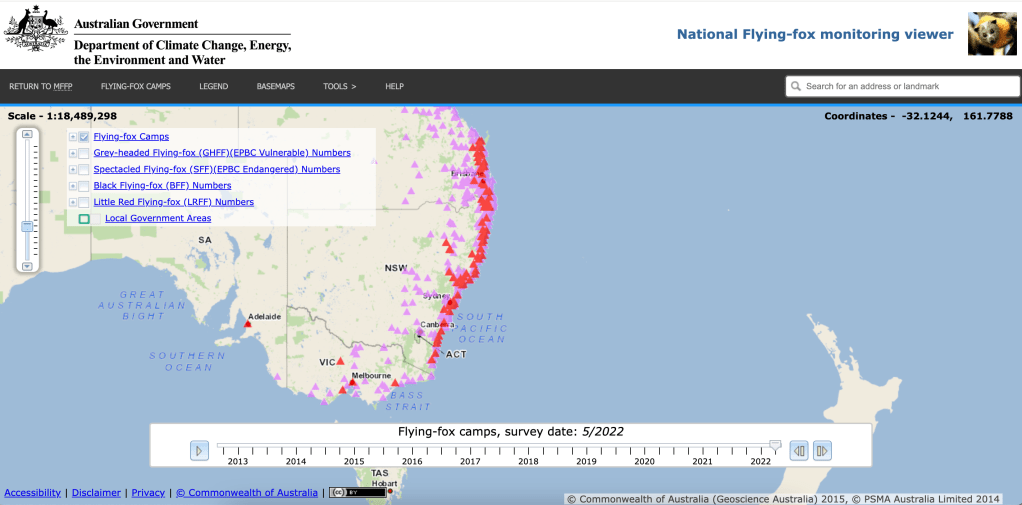The image size is (1022, 505).
Task: Expand the Spectacled Flying-fox layer tree
Action: point(72,170)
